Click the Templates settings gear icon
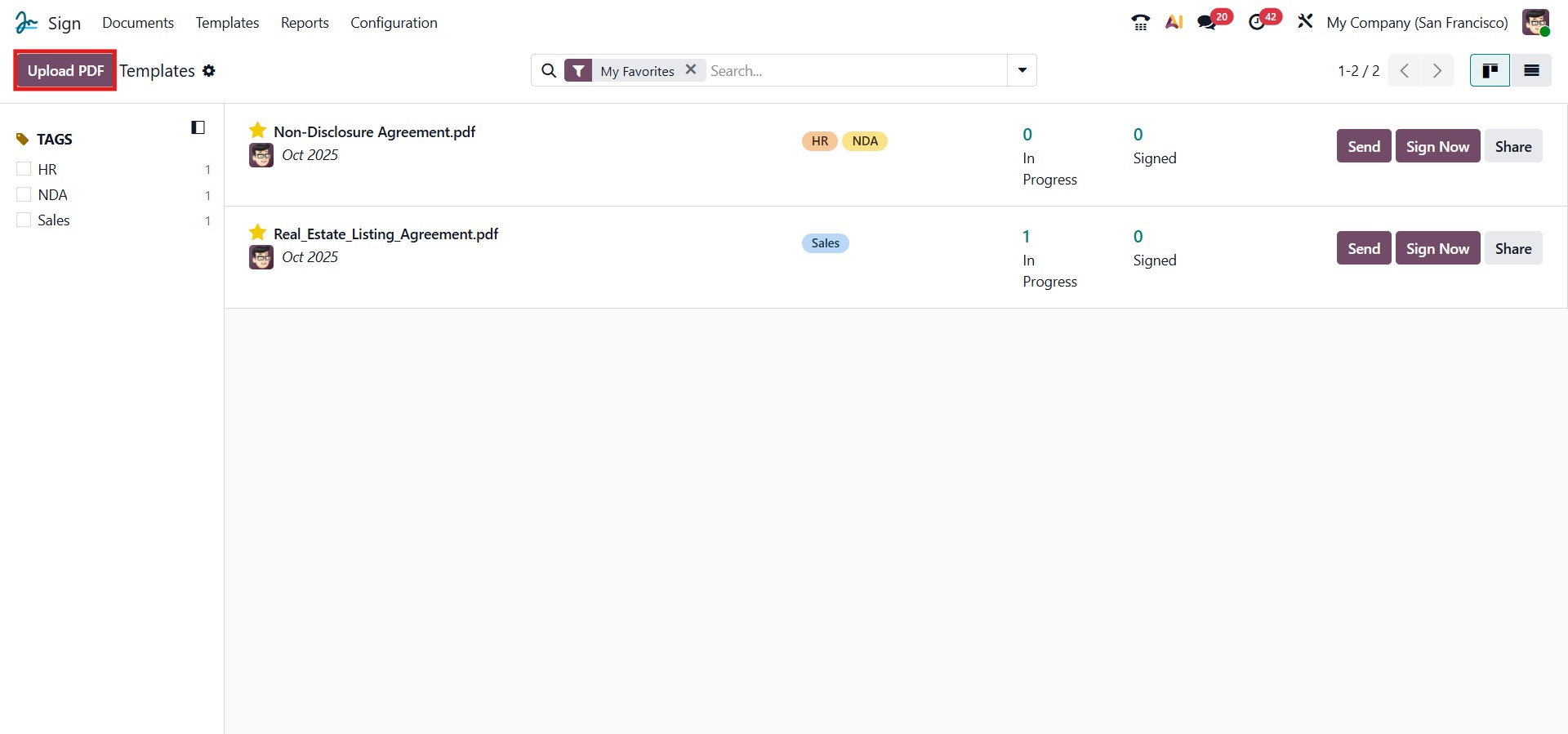Screen dimensions: 1568x734 pos(209,71)
